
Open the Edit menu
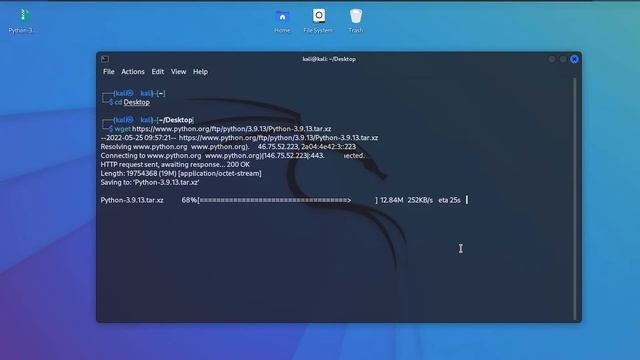[158, 72]
